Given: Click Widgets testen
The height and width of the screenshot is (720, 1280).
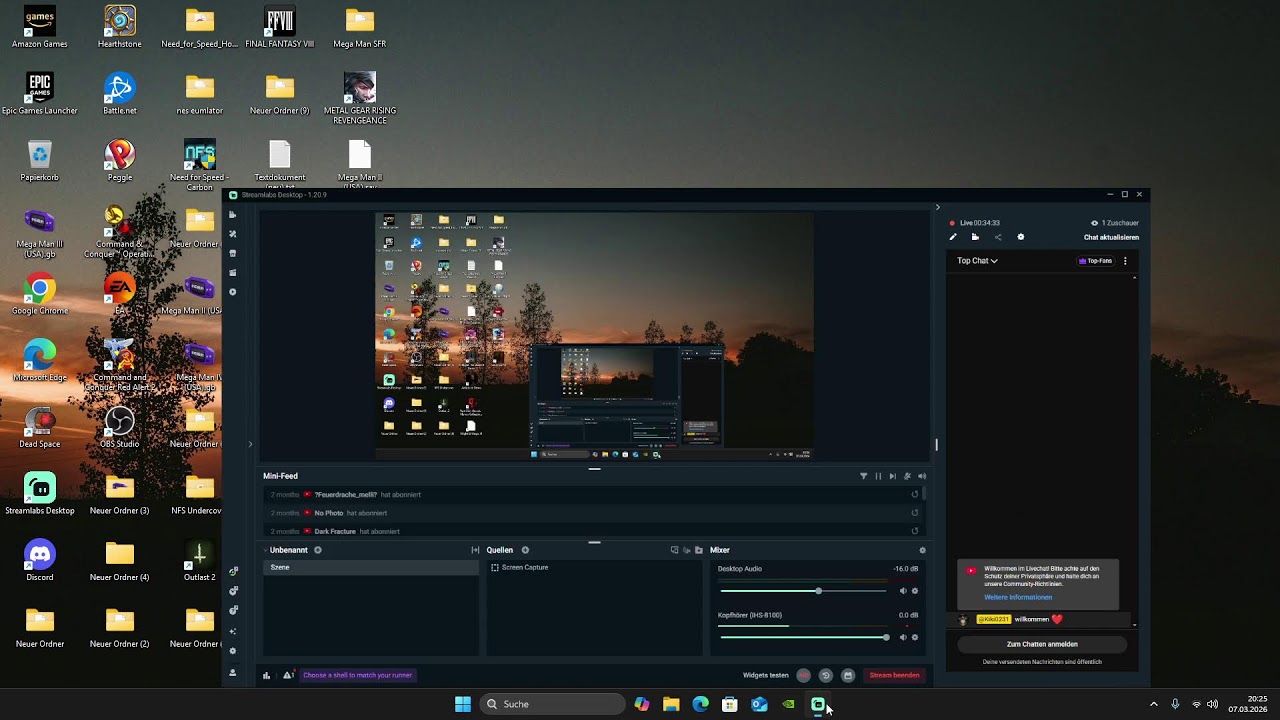Looking at the screenshot, I should coord(766,675).
